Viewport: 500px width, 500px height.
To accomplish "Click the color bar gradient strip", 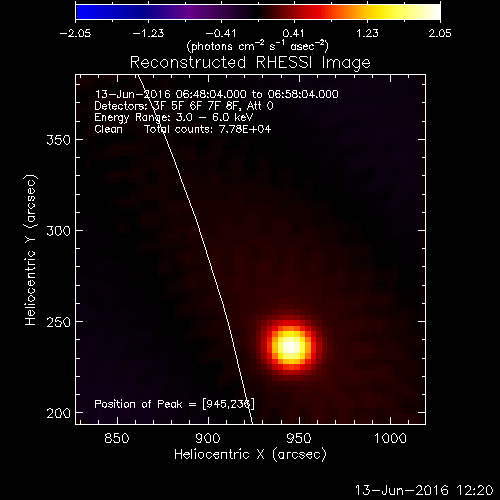I will 258,12.
